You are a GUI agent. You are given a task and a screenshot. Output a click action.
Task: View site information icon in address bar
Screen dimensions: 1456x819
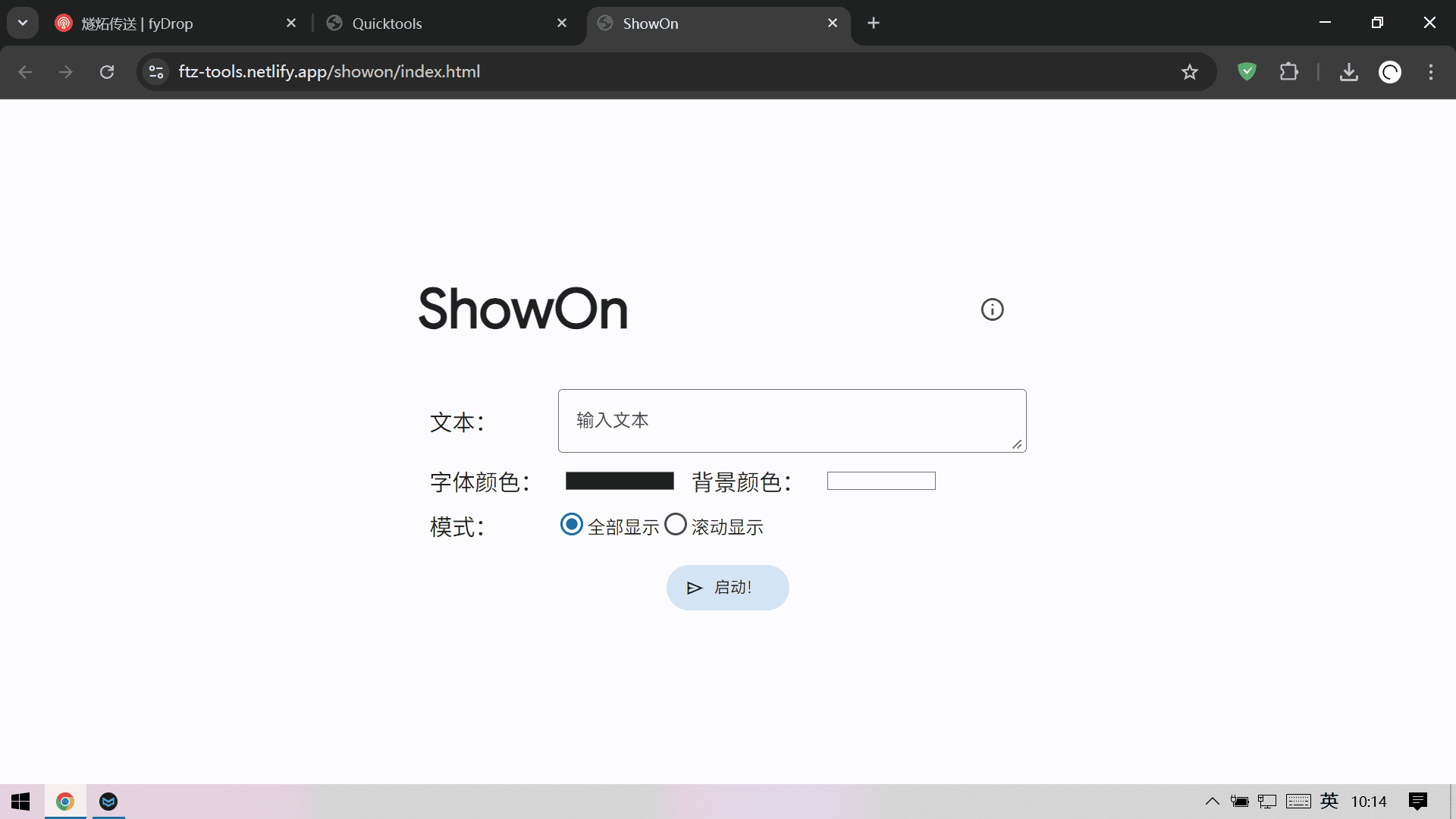[x=156, y=72]
